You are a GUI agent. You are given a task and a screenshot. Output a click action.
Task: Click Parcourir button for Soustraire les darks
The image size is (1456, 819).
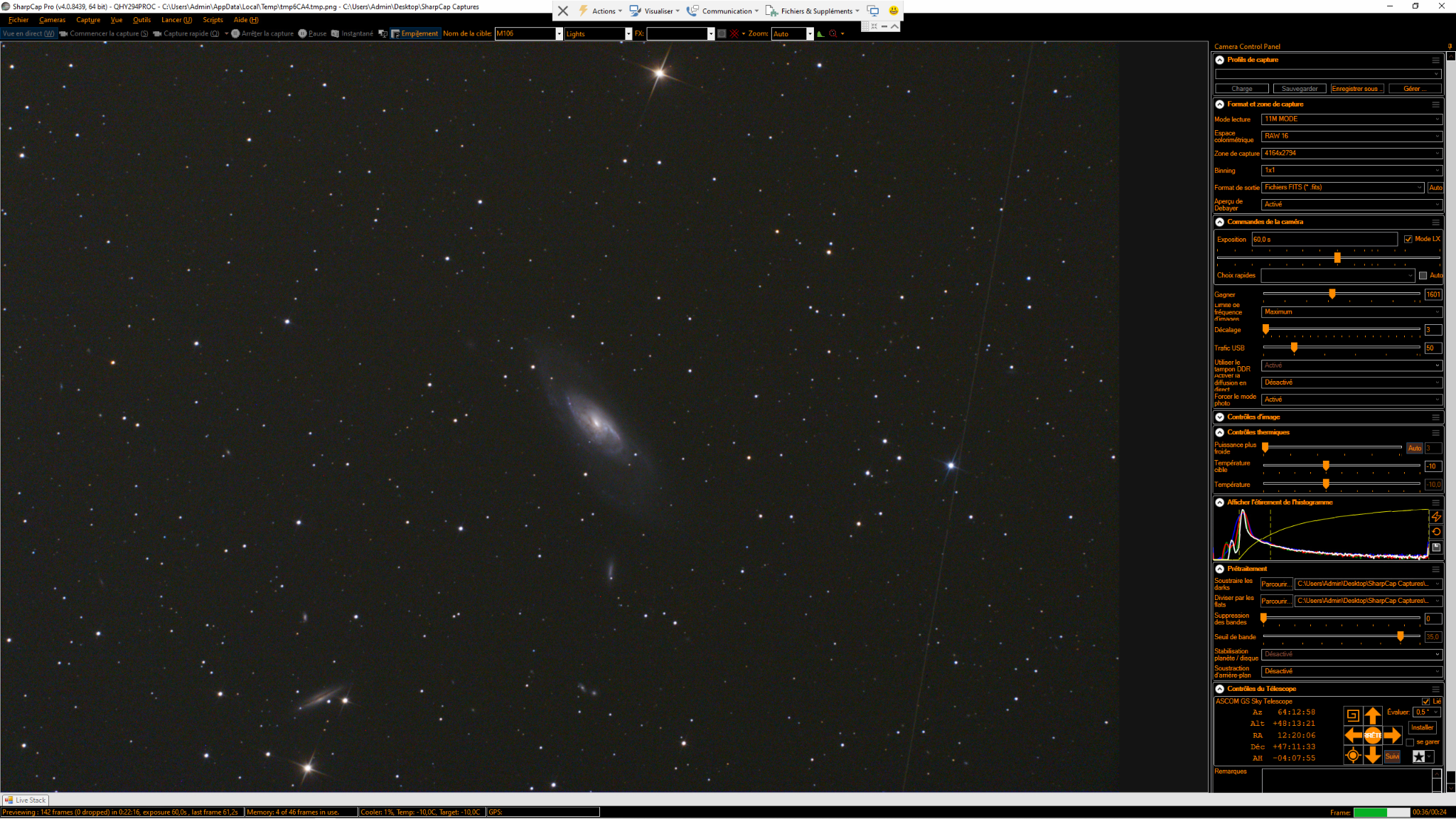click(x=1276, y=584)
